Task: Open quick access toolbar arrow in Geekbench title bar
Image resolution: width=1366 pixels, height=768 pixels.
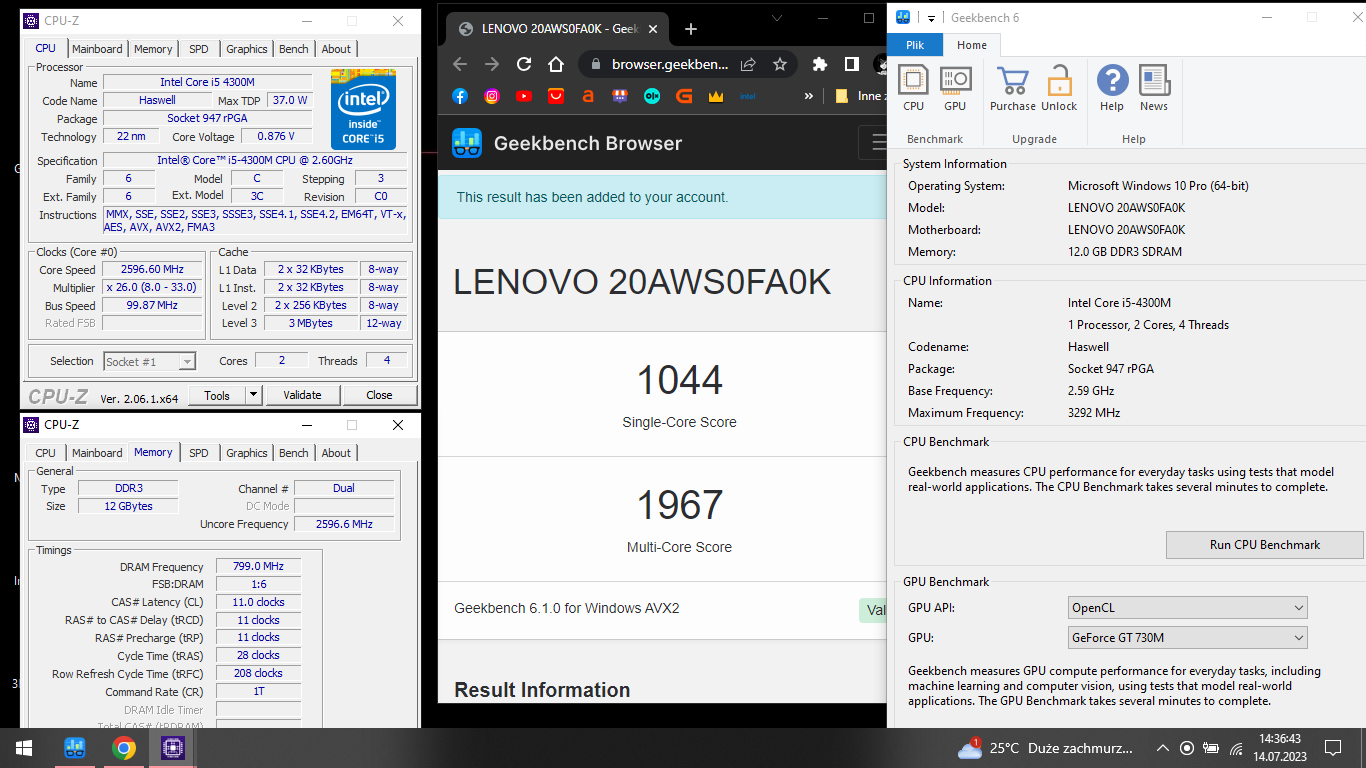Action: (931, 18)
